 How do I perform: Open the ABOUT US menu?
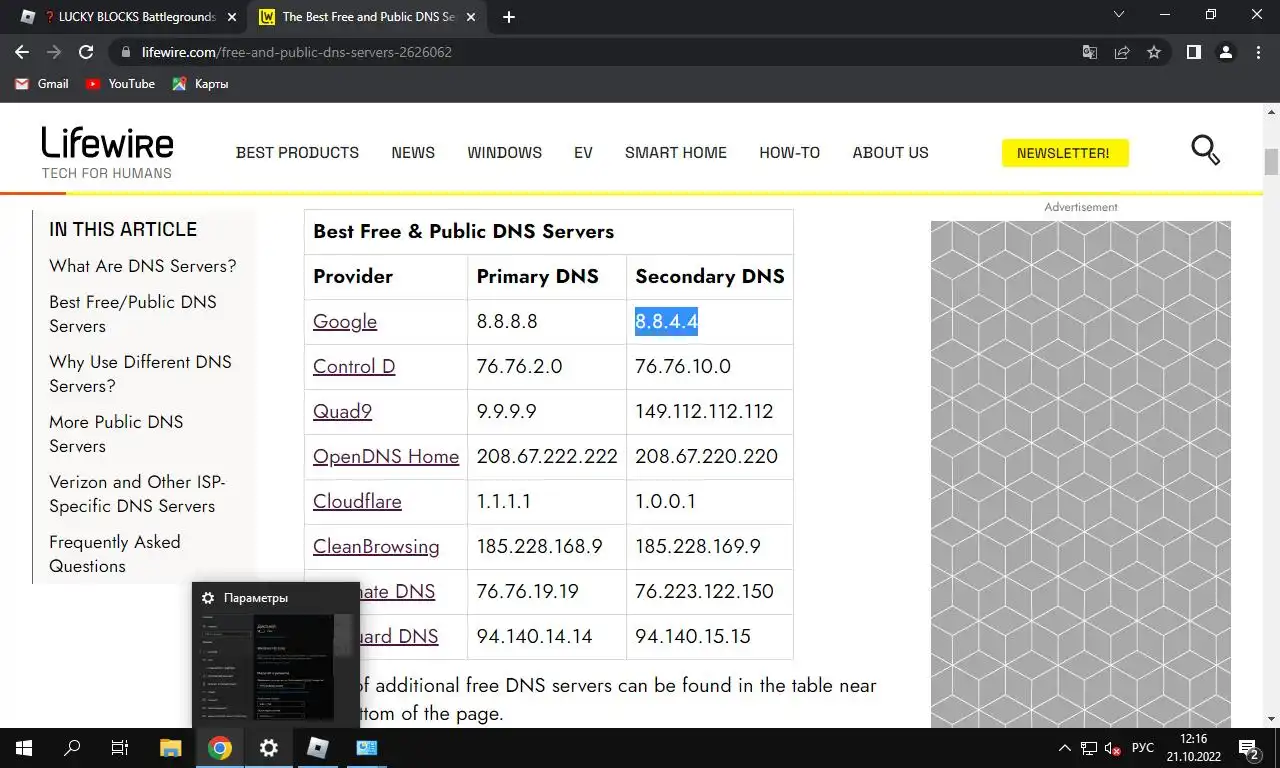[890, 153]
